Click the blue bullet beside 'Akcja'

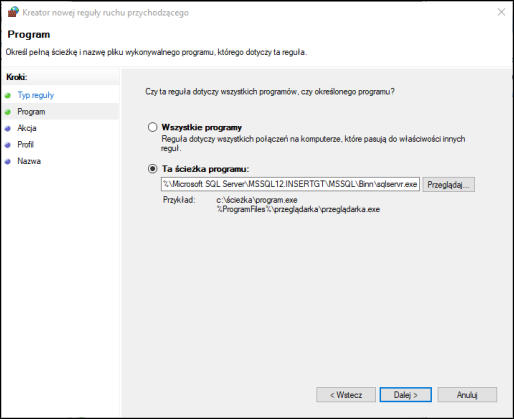coord(8,128)
